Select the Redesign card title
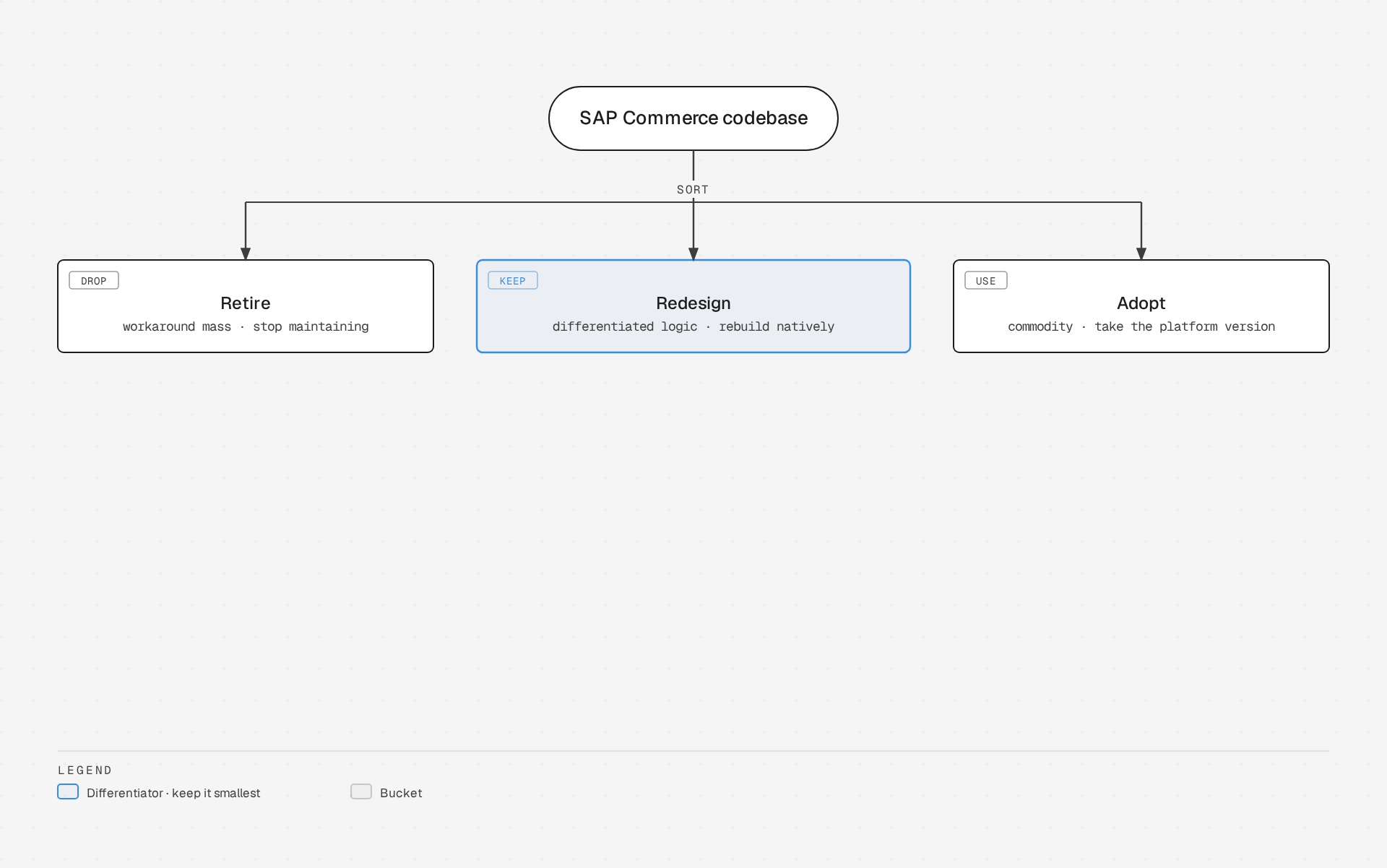Viewport: 1387px width, 868px height. pyautogui.click(x=693, y=303)
